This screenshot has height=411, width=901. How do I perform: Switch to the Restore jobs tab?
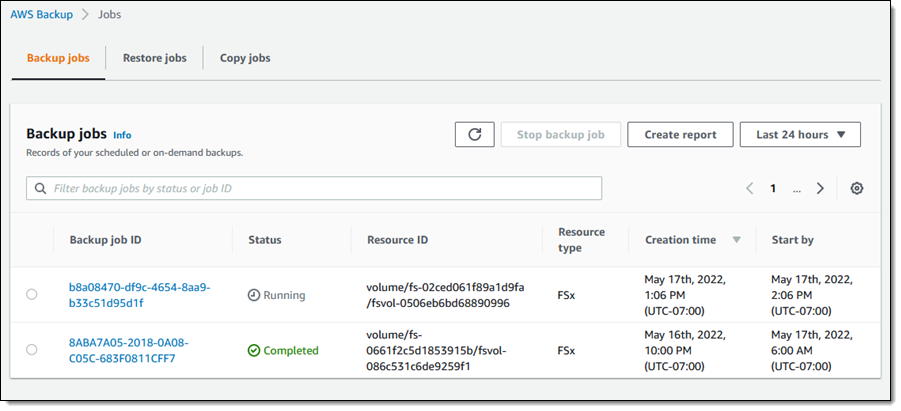[155, 58]
